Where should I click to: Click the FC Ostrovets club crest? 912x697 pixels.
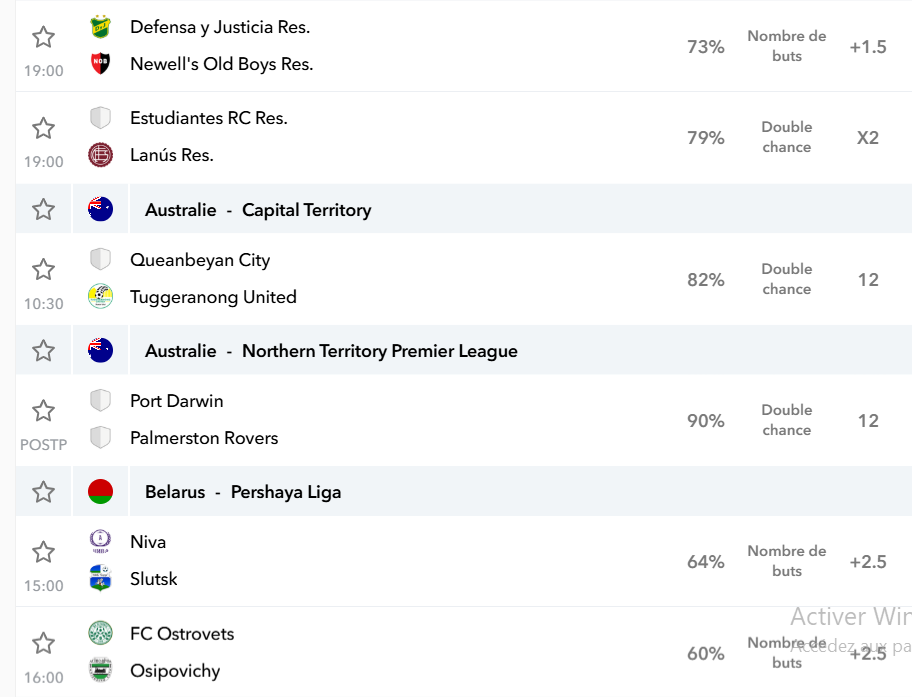(x=100, y=633)
